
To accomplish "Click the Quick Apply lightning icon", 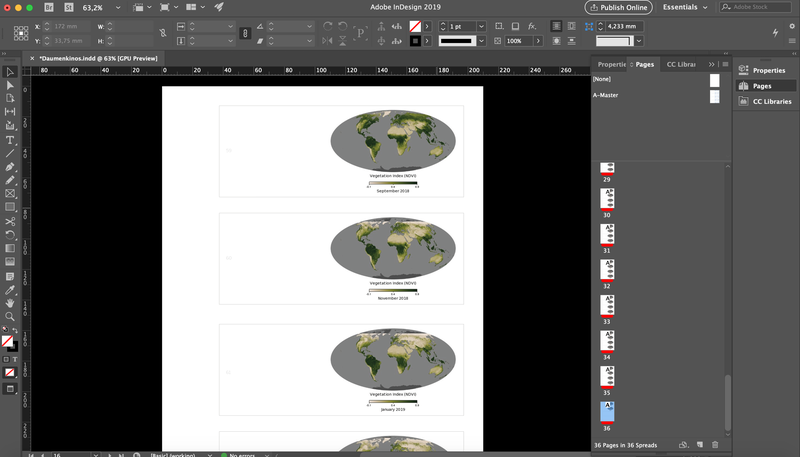I will [x=776, y=33].
